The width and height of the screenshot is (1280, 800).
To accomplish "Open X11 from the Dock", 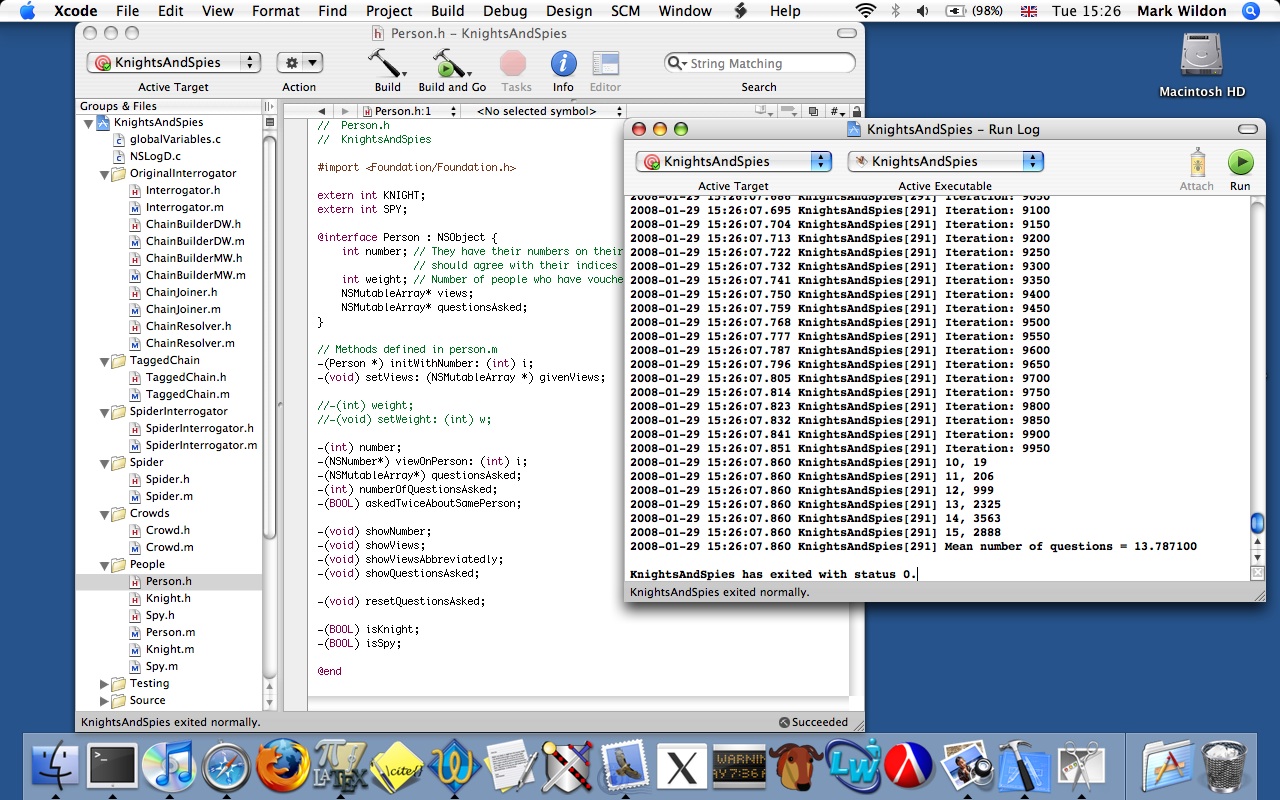I will [x=682, y=767].
